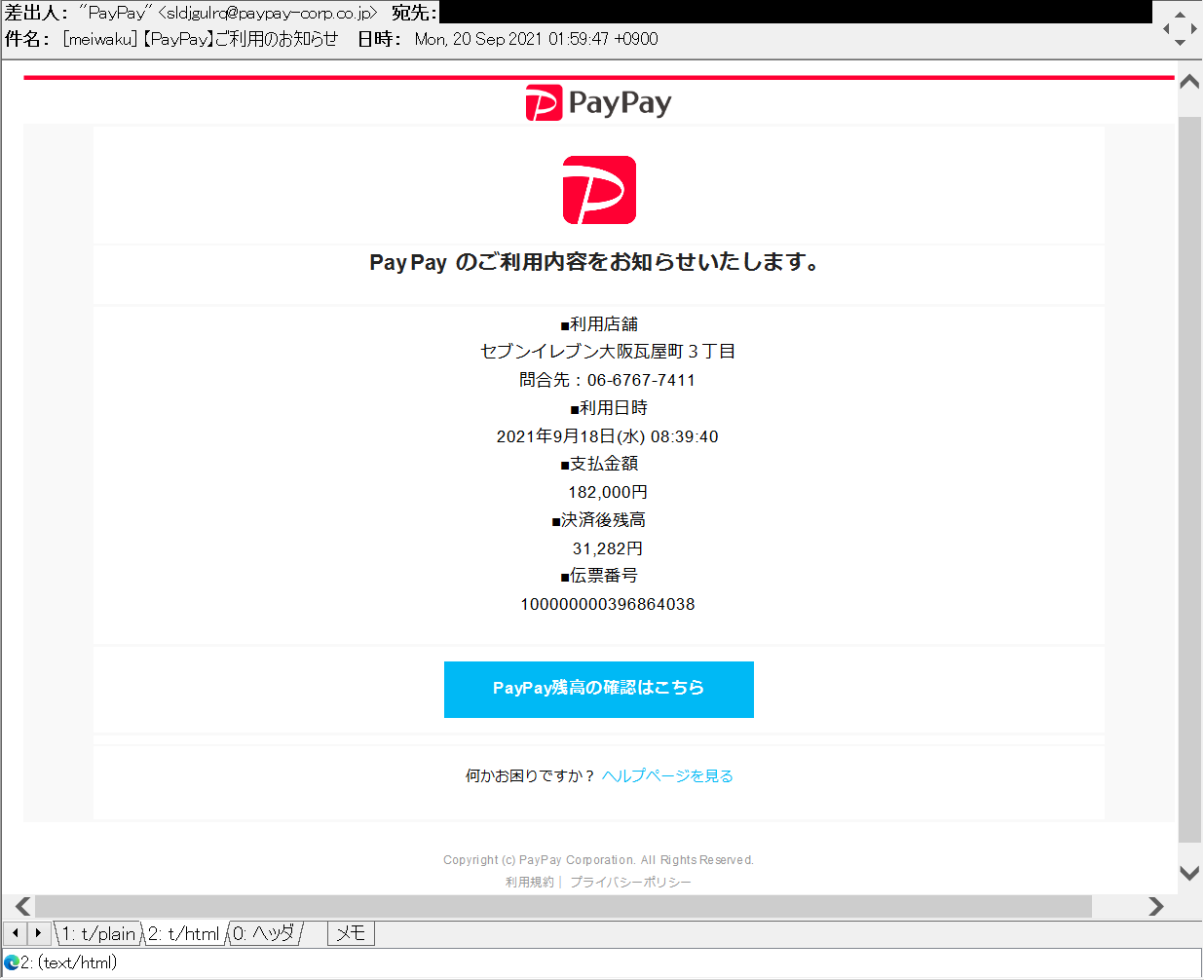Click slip number 100000000396864038
The image size is (1204, 980).
[x=608, y=605]
